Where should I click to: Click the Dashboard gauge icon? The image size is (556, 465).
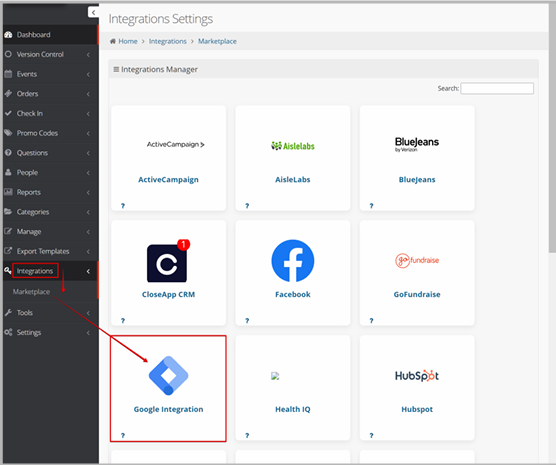(x=8, y=34)
